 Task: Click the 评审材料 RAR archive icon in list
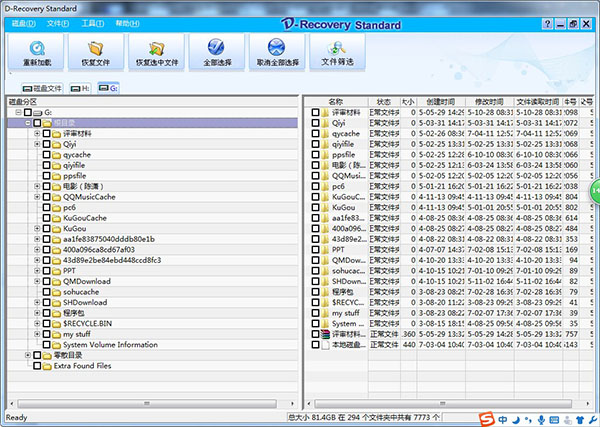coord(325,334)
